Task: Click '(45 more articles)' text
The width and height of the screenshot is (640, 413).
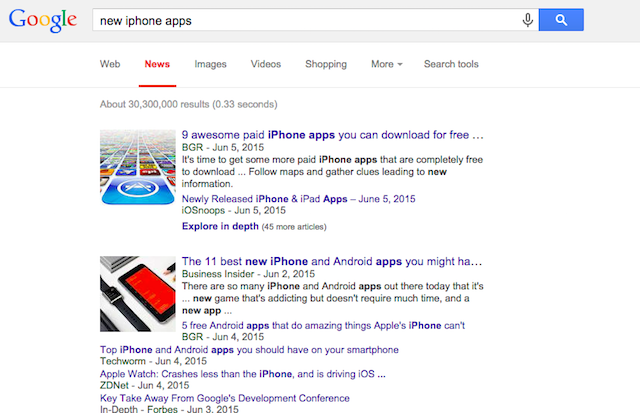Action: pos(294,227)
